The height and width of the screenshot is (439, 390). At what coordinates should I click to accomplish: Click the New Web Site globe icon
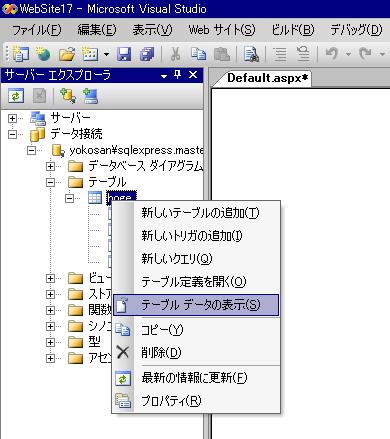pyautogui.click(x=43, y=54)
